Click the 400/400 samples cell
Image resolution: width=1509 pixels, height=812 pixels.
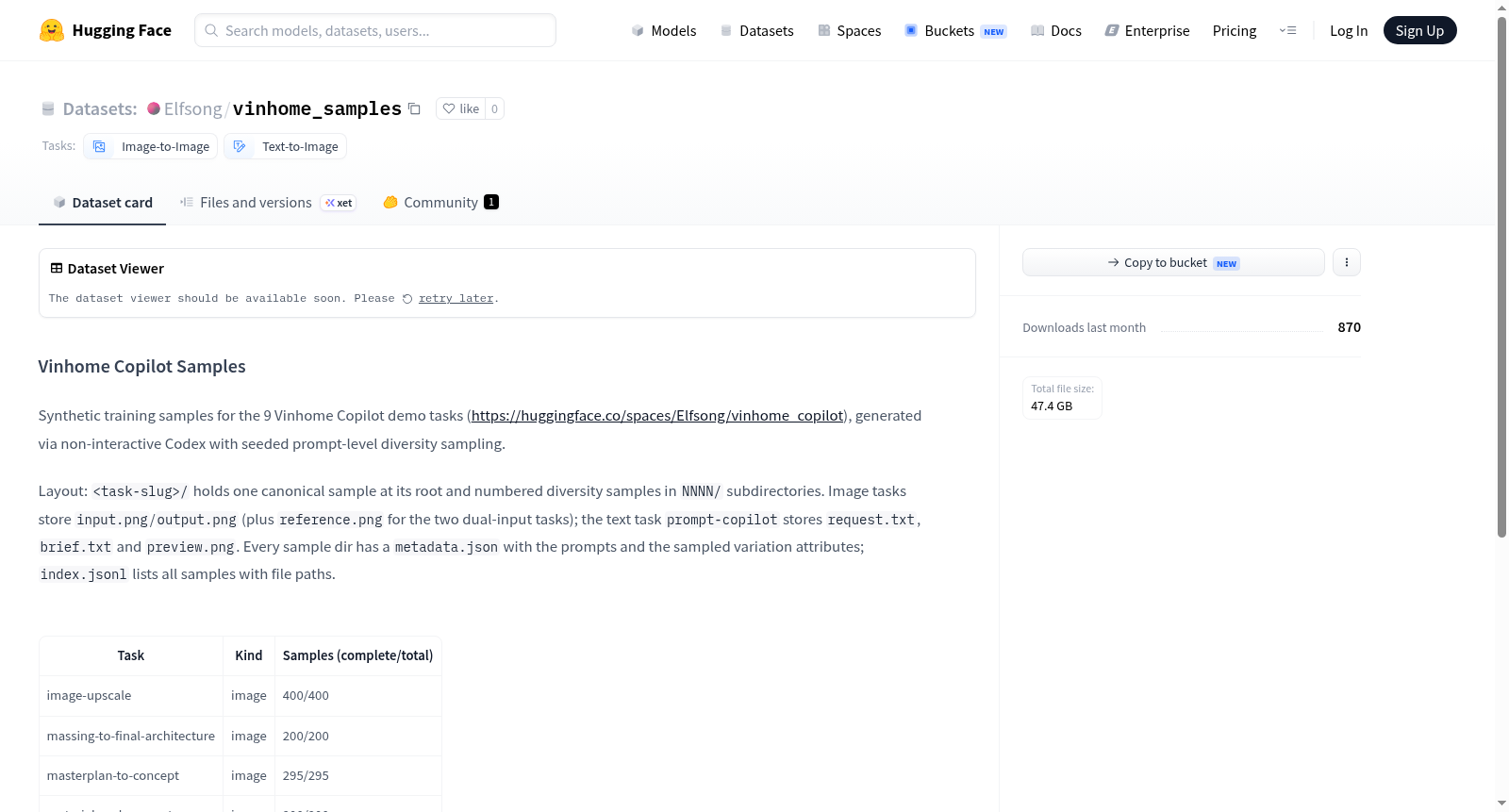[358, 695]
